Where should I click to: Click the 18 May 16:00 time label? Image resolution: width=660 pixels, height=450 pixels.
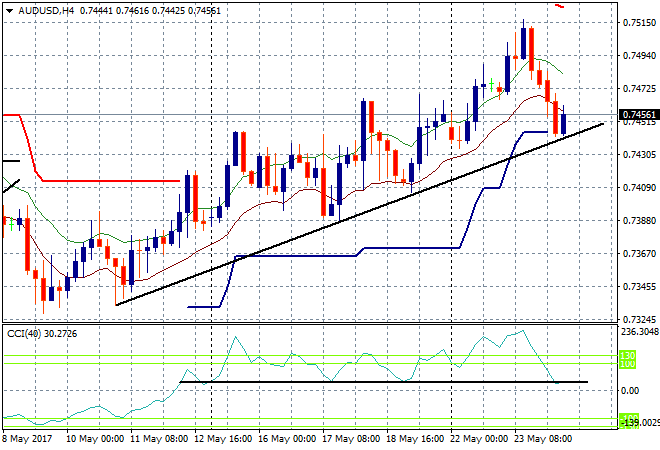(x=415, y=439)
